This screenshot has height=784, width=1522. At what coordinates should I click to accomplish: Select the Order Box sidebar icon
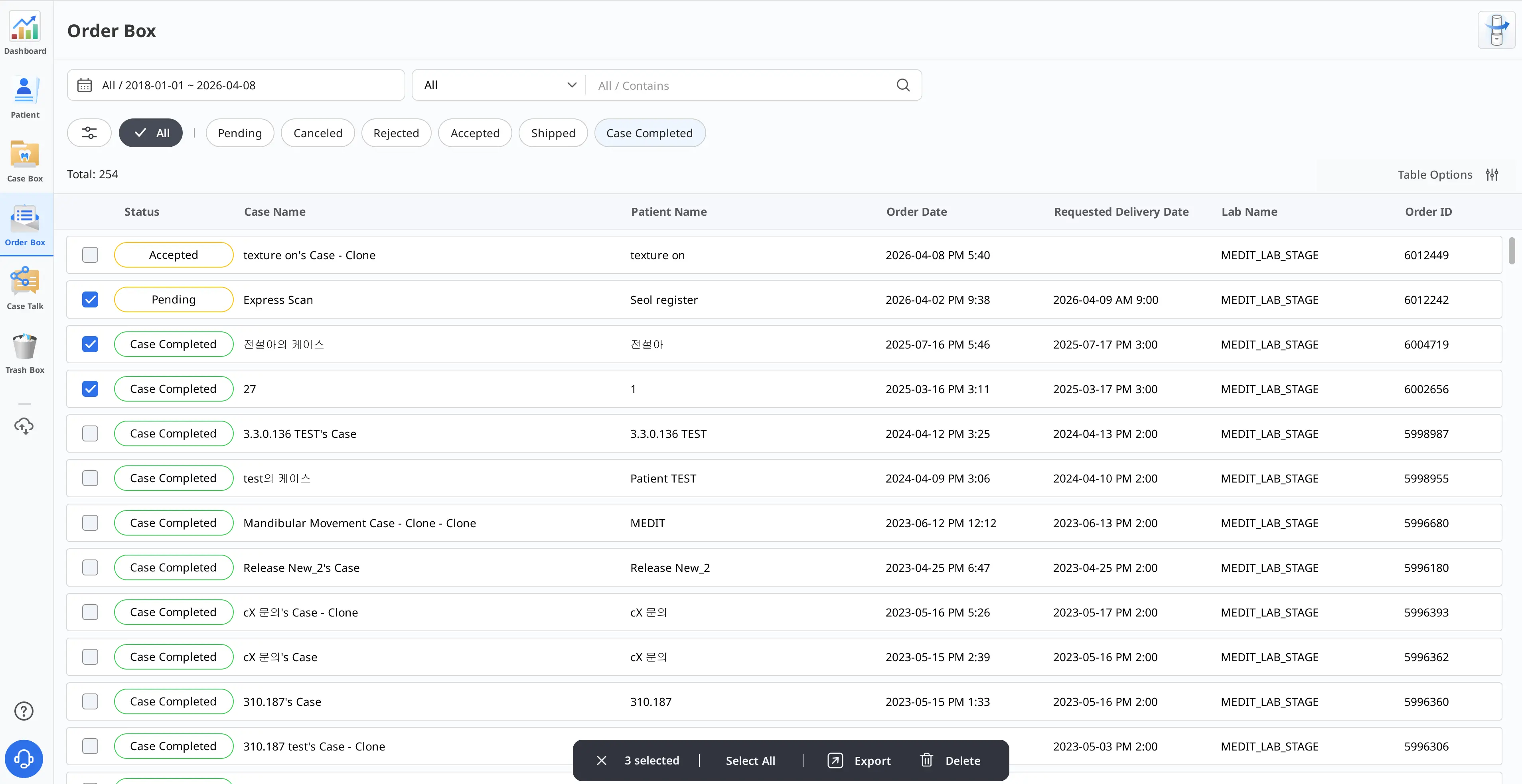25,219
